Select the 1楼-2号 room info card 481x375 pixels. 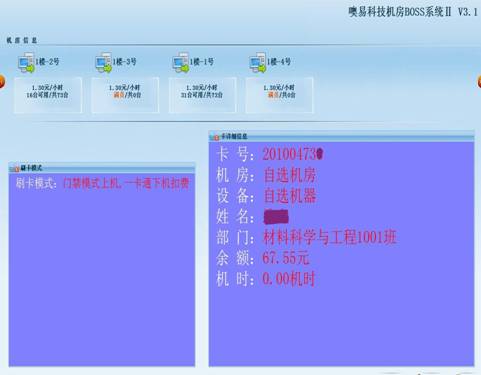48,95
